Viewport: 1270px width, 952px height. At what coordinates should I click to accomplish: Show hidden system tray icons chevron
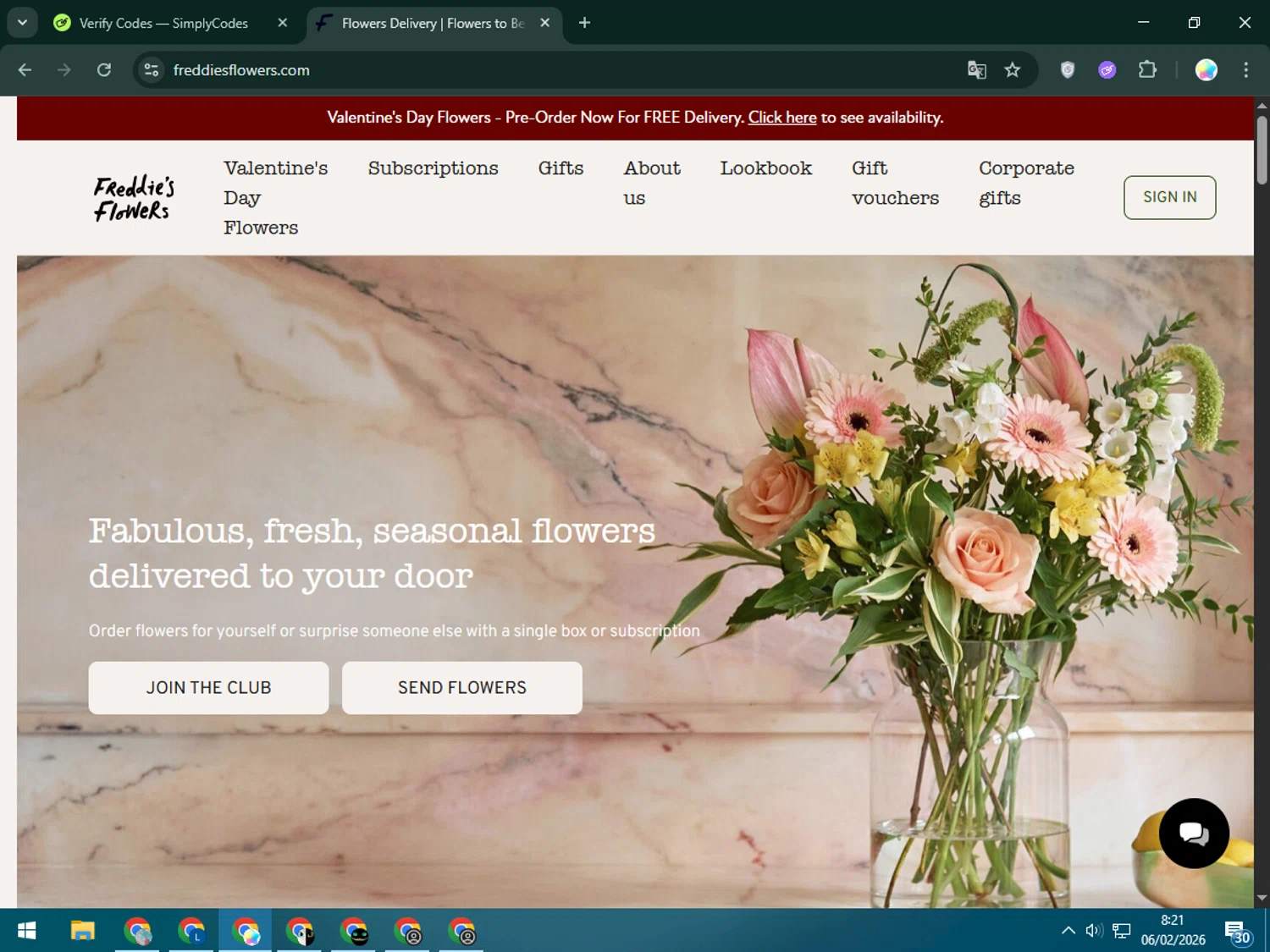point(1068,931)
